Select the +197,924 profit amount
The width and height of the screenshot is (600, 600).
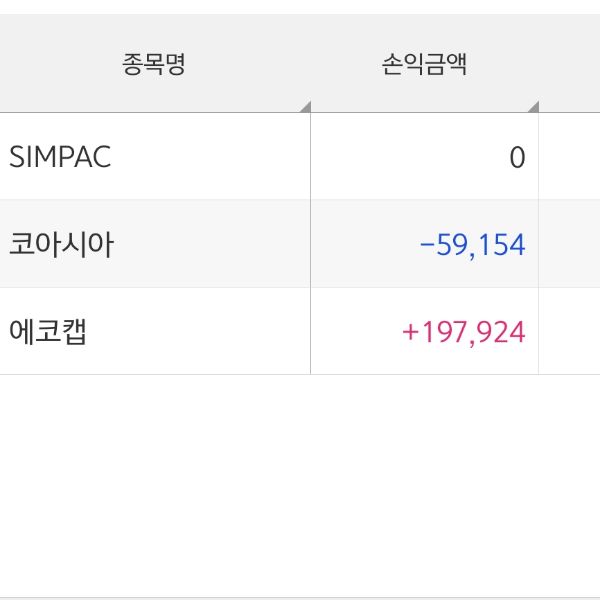(464, 331)
